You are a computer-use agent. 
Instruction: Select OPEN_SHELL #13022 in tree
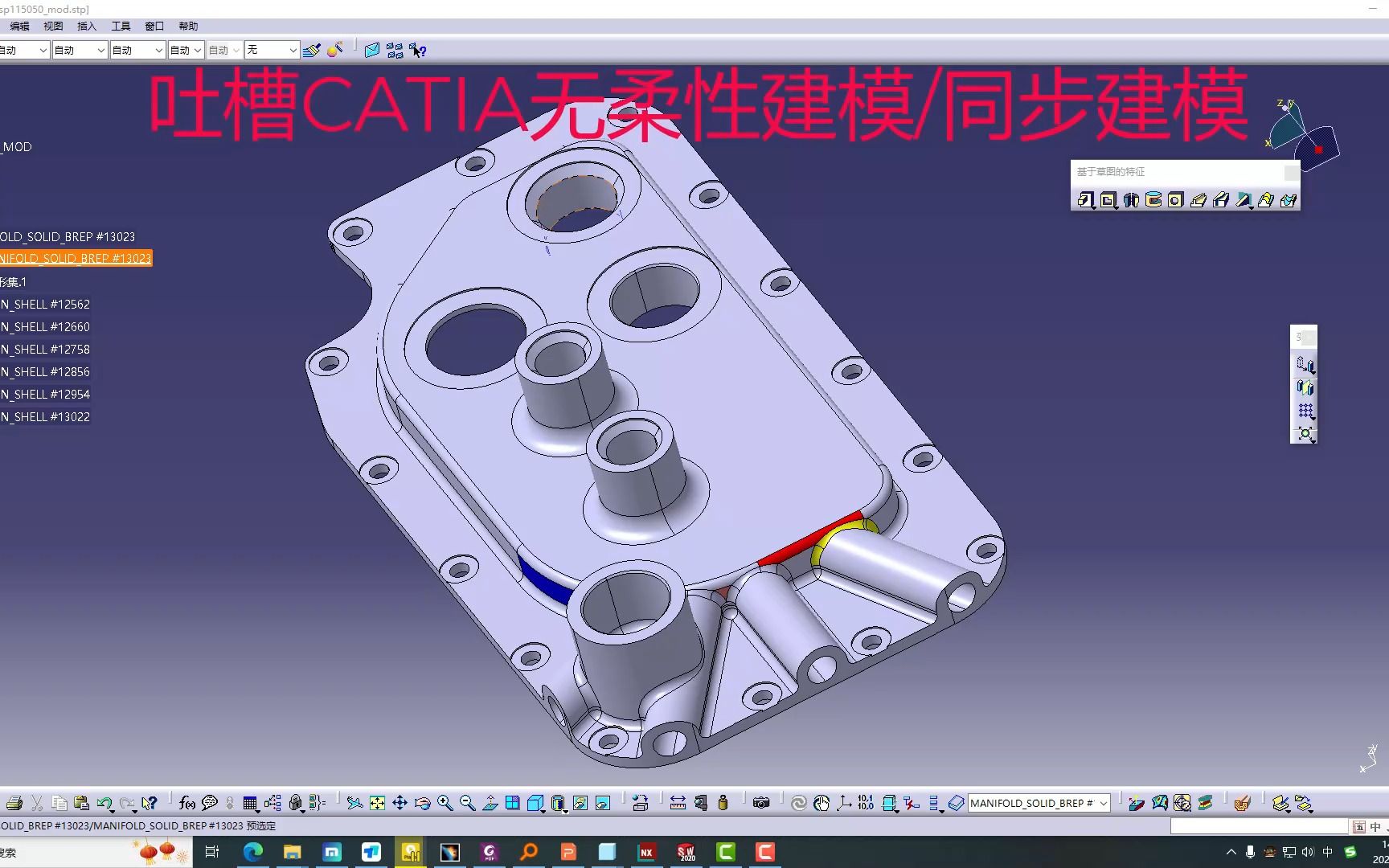pyautogui.click(x=45, y=417)
